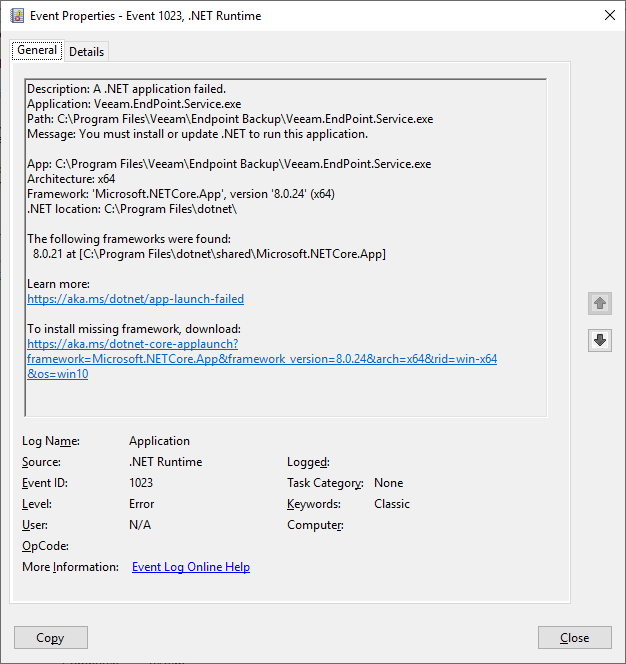Click the '8.0.21 at' framework path line
Screen dimensions: 626x664
click(x=209, y=254)
